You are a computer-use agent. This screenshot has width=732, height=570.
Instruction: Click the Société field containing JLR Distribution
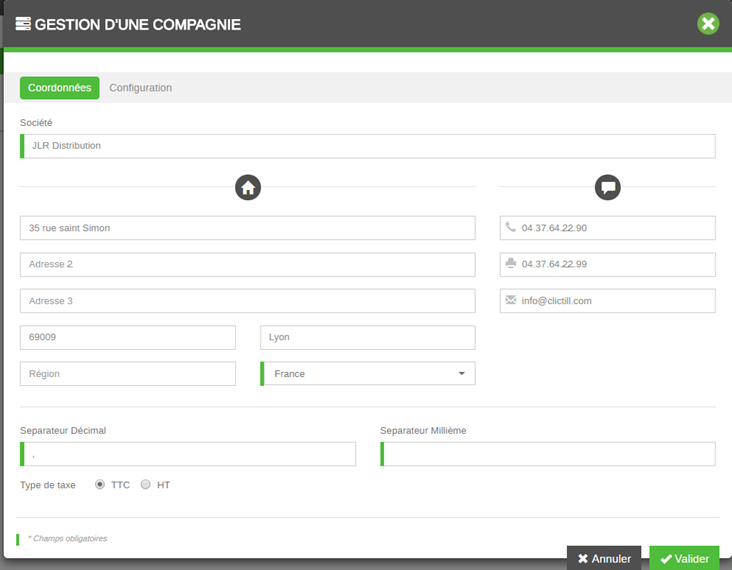tap(367, 146)
